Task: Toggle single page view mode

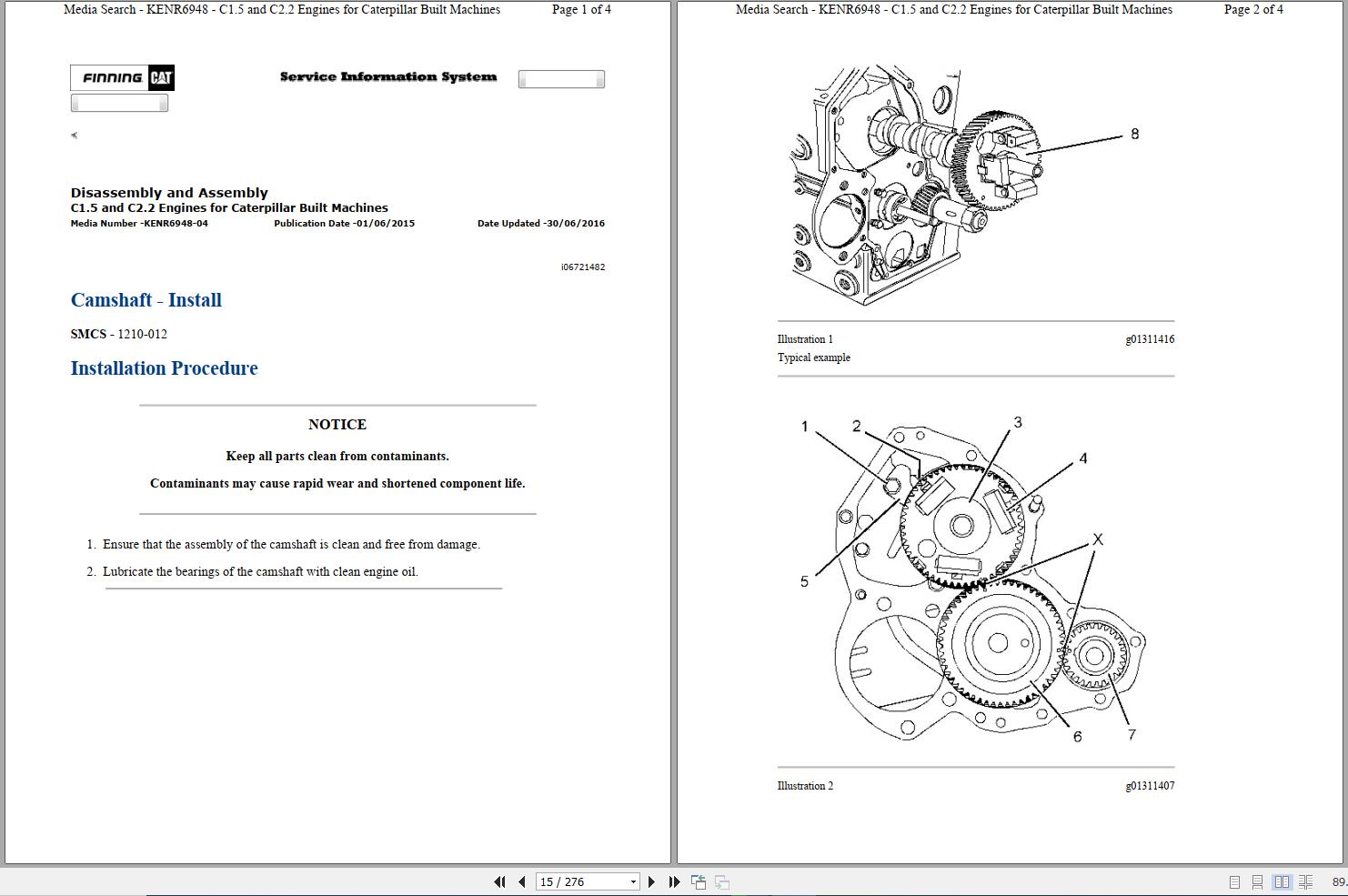Action: point(1235,881)
